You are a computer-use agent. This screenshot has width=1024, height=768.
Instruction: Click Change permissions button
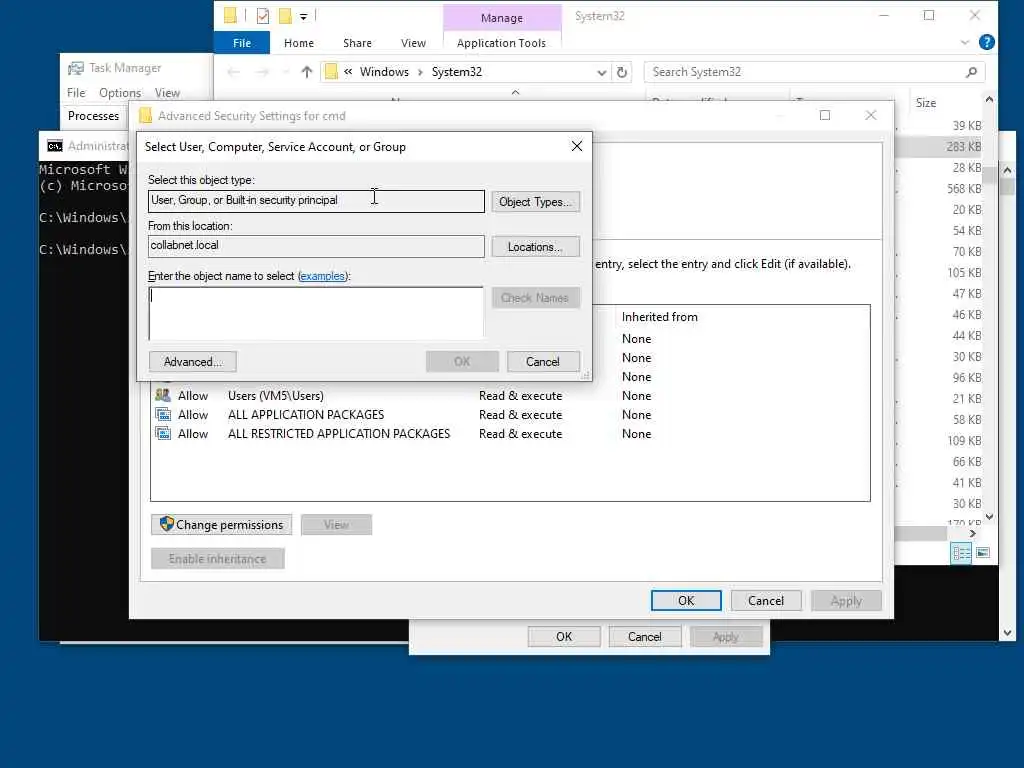[x=221, y=524]
